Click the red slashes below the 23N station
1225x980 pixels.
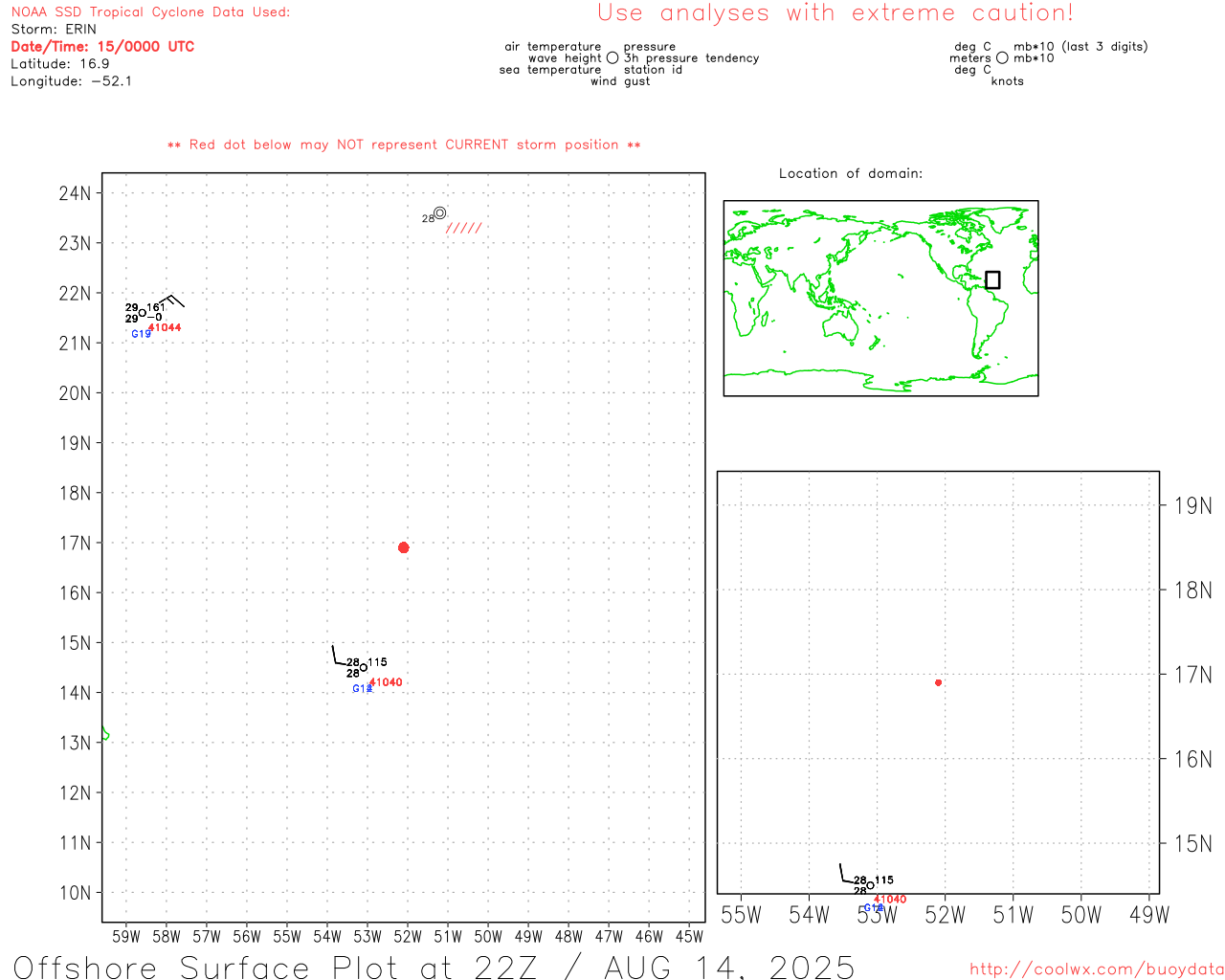(464, 228)
